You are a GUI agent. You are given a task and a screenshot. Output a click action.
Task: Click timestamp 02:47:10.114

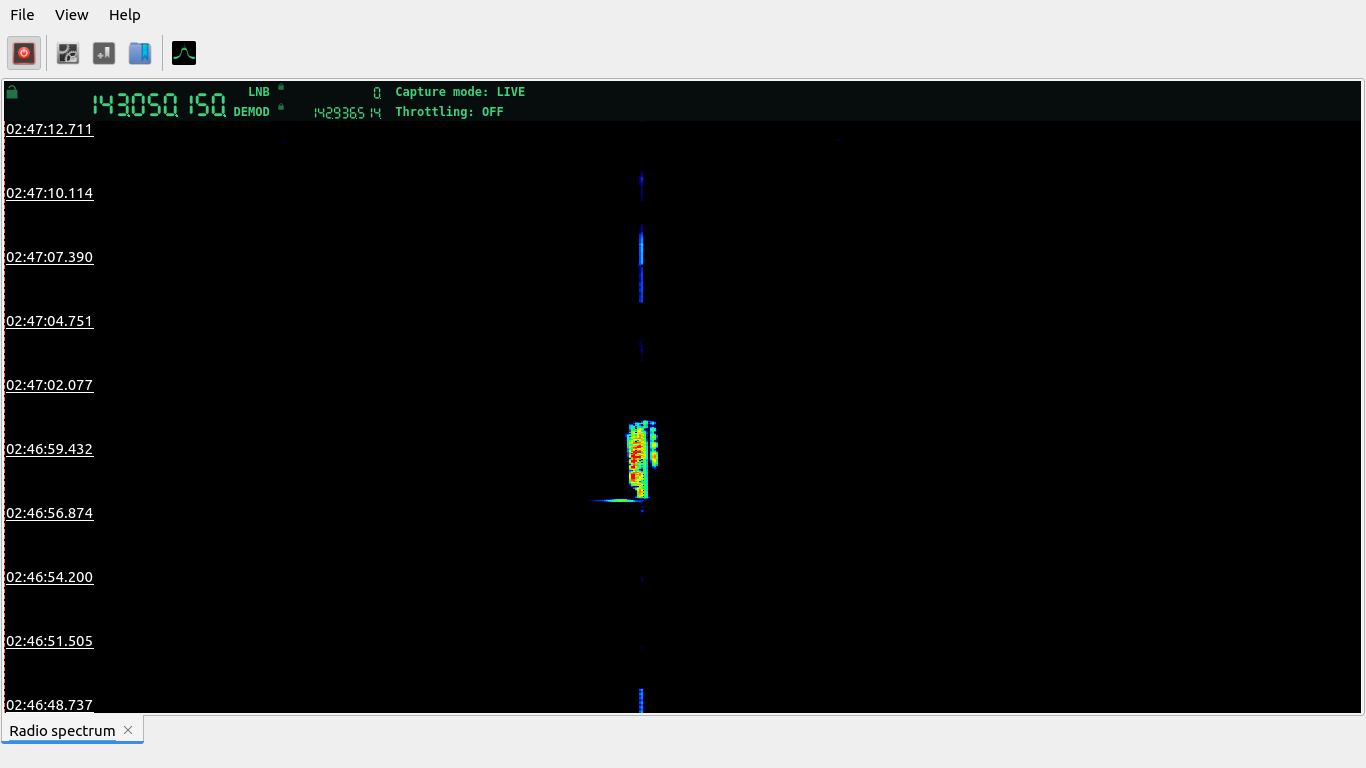click(x=49, y=193)
